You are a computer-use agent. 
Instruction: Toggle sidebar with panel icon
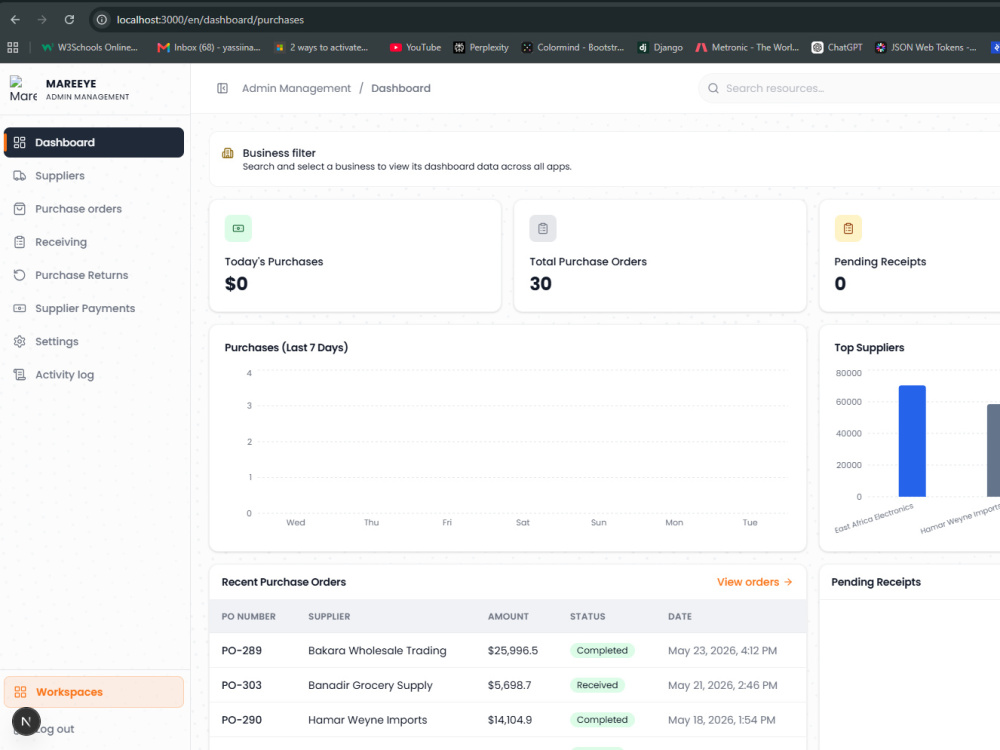222,88
